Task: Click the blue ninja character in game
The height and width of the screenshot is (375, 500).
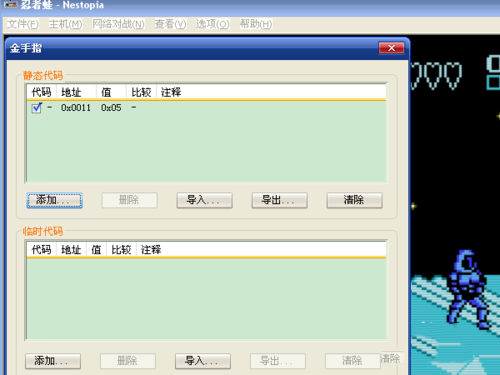Action: pos(468,289)
